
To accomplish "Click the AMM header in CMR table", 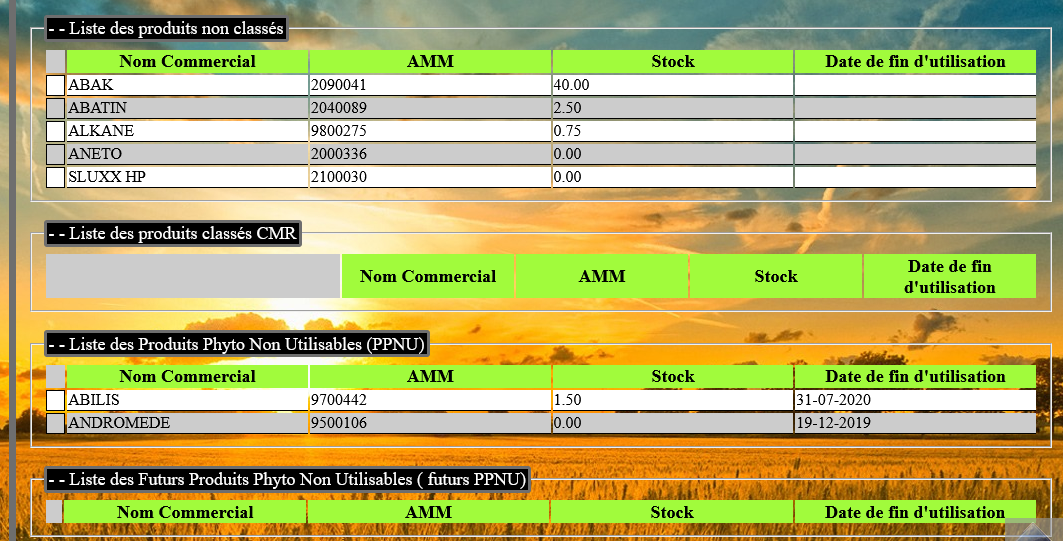I will (x=602, y=277).
